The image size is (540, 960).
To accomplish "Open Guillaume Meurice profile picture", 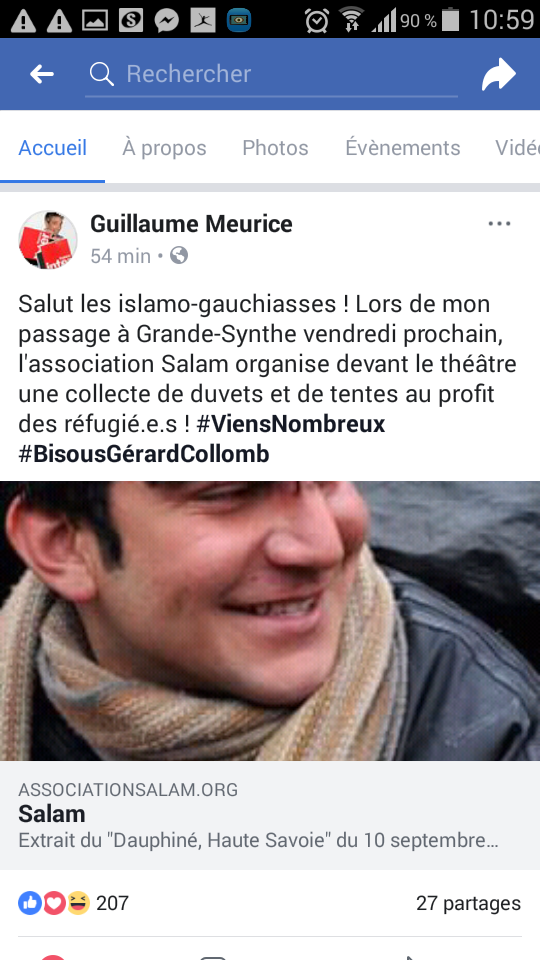I will [48, 240].
